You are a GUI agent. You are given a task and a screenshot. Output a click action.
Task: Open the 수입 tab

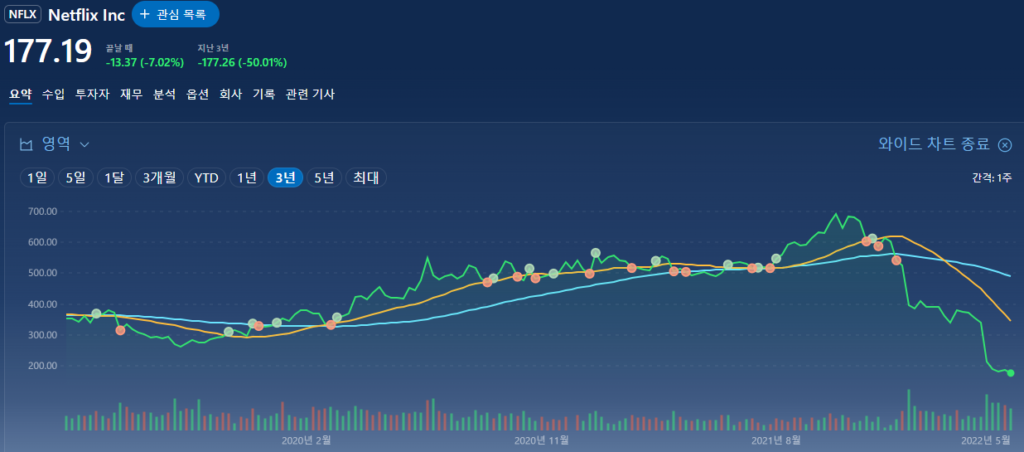click(53, 94)
